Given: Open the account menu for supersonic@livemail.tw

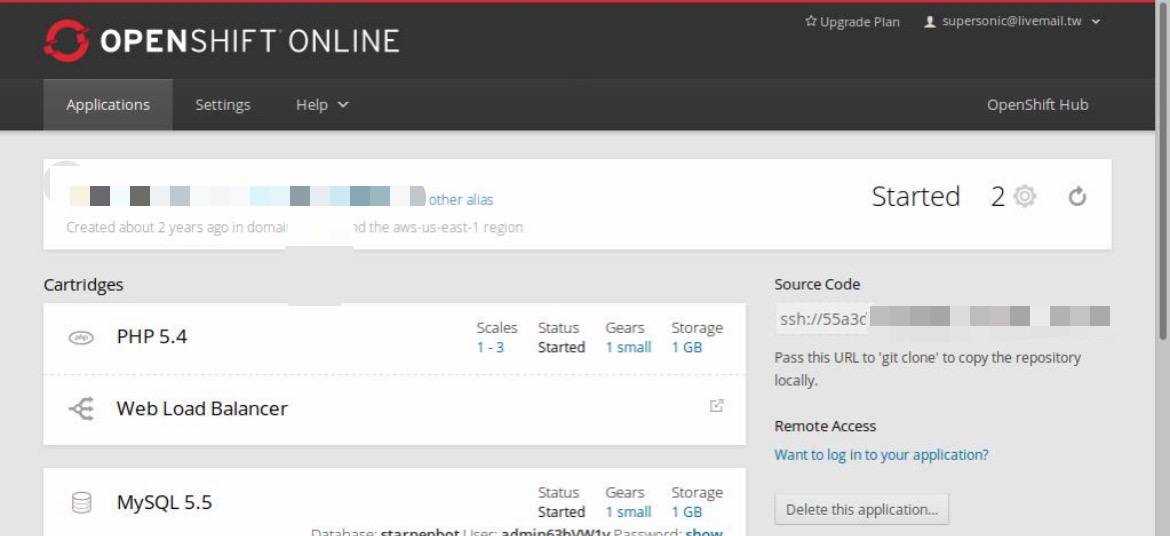Looking at the screenshot, I should tap(1012, 22).
